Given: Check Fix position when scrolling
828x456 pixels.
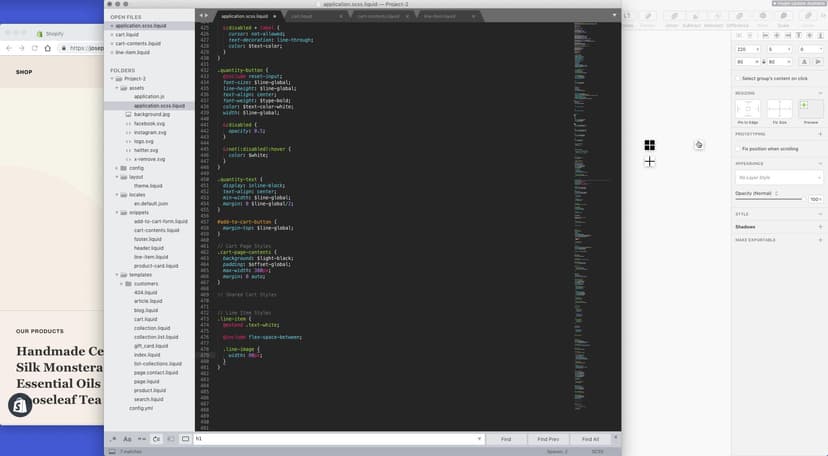Looking at the screenshot, I should click(738, 148).
